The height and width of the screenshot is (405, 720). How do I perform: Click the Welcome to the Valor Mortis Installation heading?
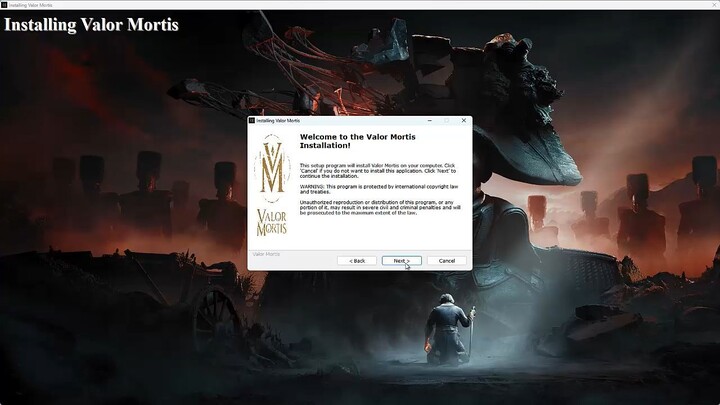point(357,141)
